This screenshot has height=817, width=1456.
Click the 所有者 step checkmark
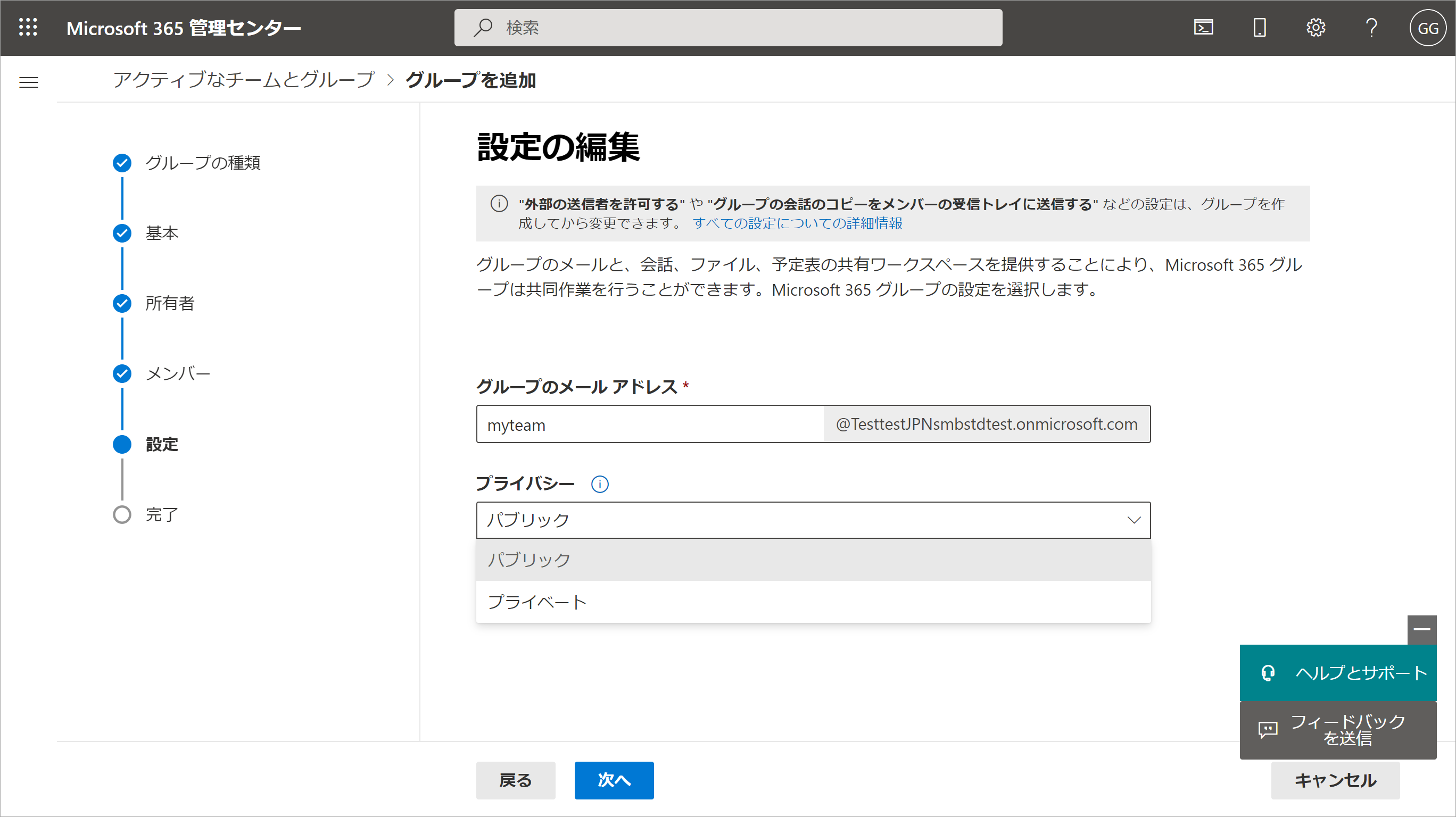(x=122, y=303)
